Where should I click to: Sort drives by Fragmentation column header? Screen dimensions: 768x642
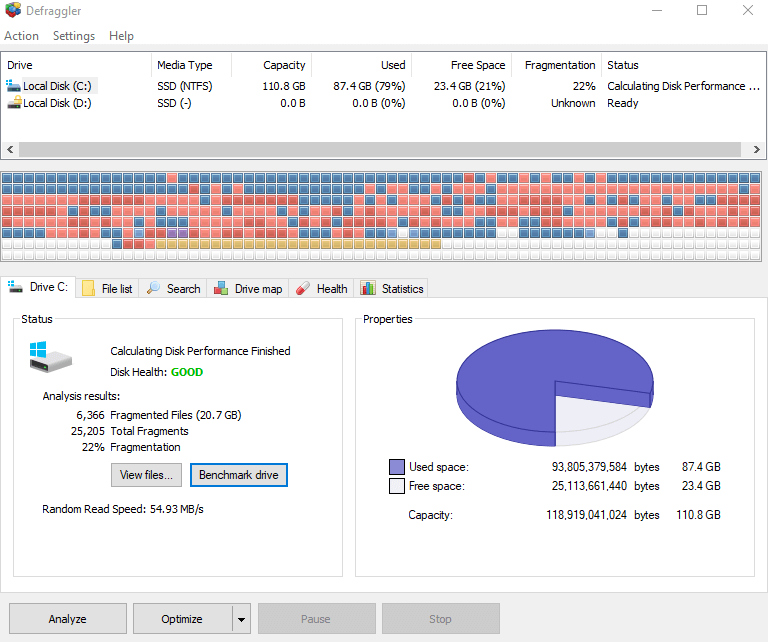coord(559,65)
